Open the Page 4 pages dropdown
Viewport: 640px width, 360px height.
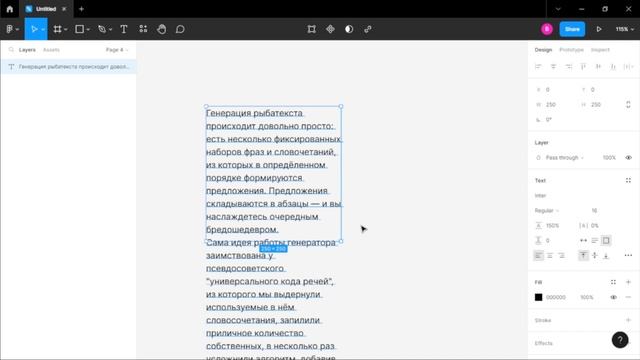(x=117, y=50)
